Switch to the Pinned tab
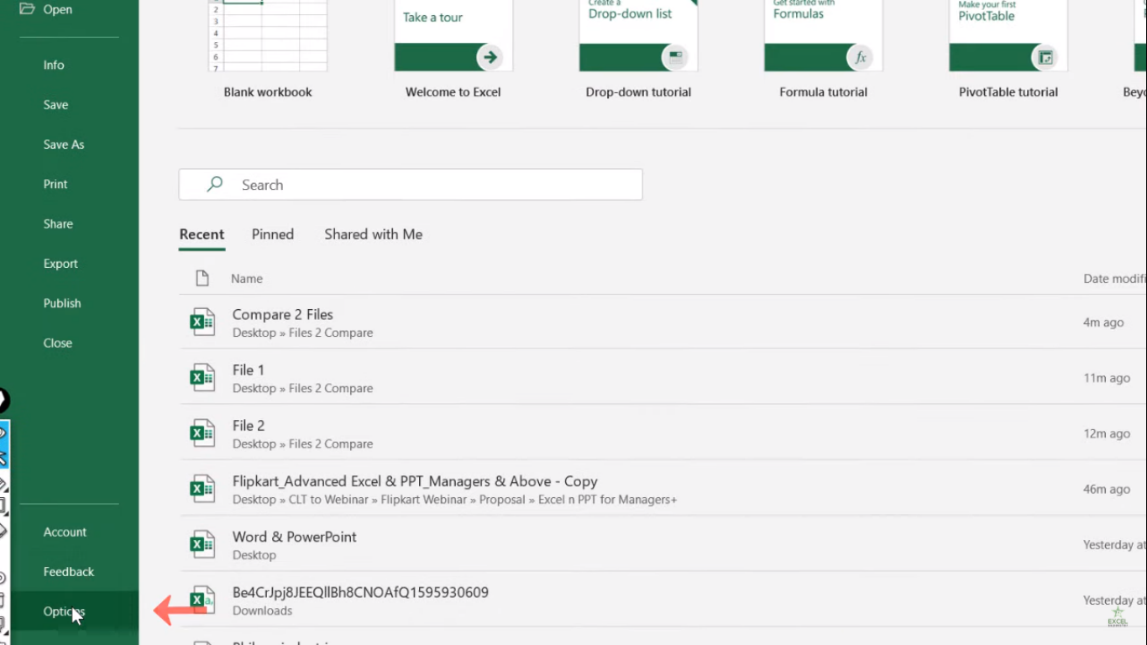The image size is (1147, 645). [x=273, y=235]
